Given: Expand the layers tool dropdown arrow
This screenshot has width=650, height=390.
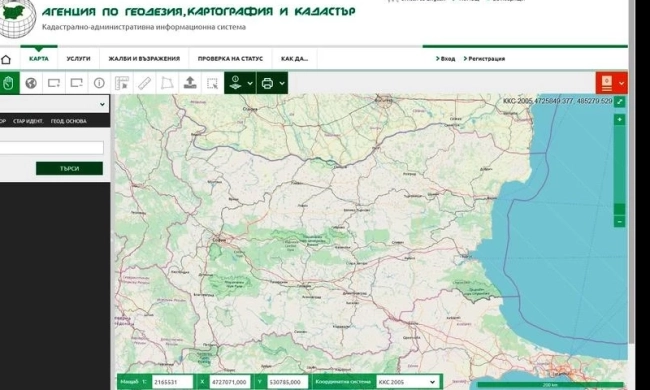Looking at the screenshot, I should click(250, 83).
